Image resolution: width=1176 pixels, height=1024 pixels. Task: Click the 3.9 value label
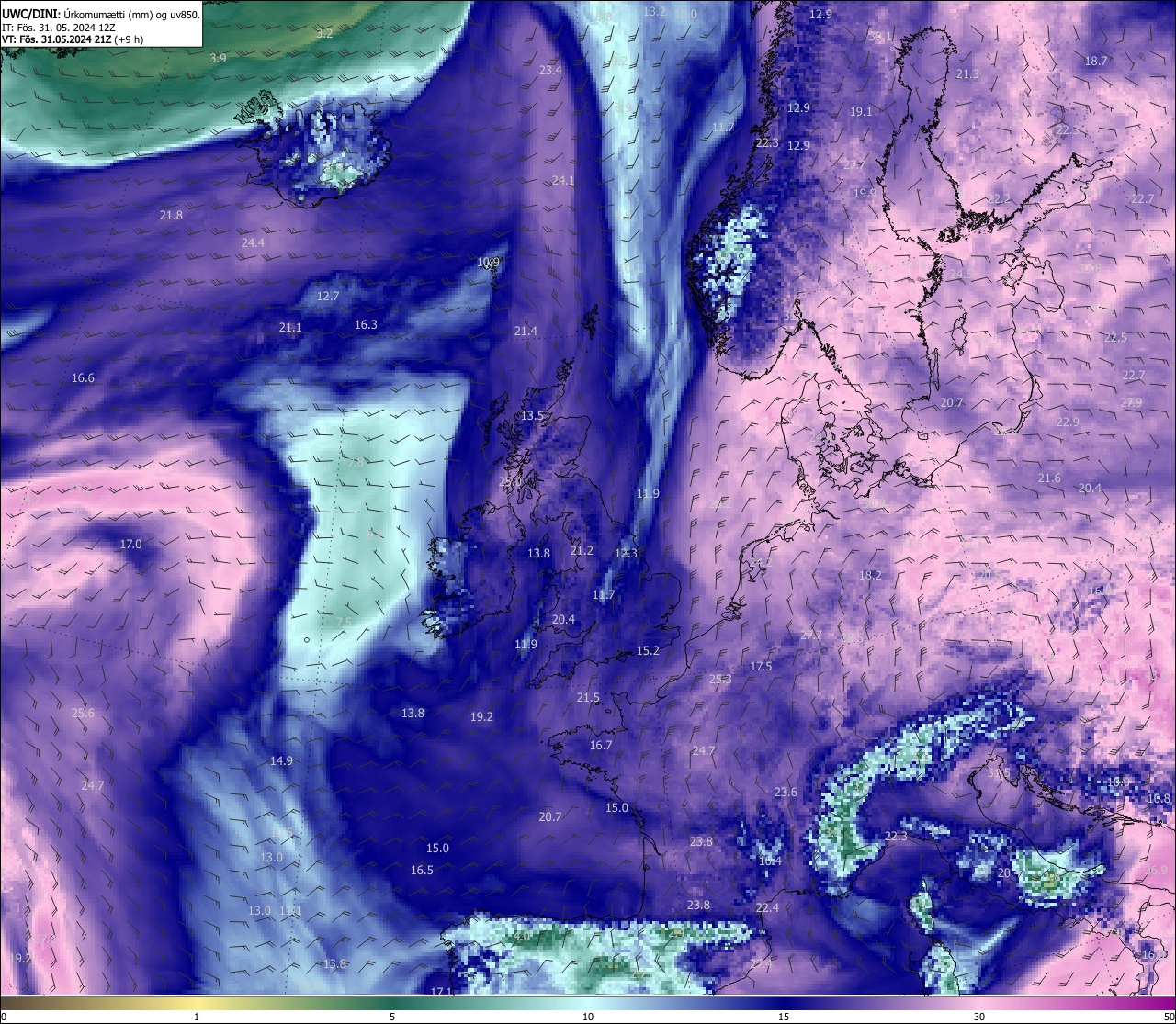pyautogui.click(x=218, y=58)
